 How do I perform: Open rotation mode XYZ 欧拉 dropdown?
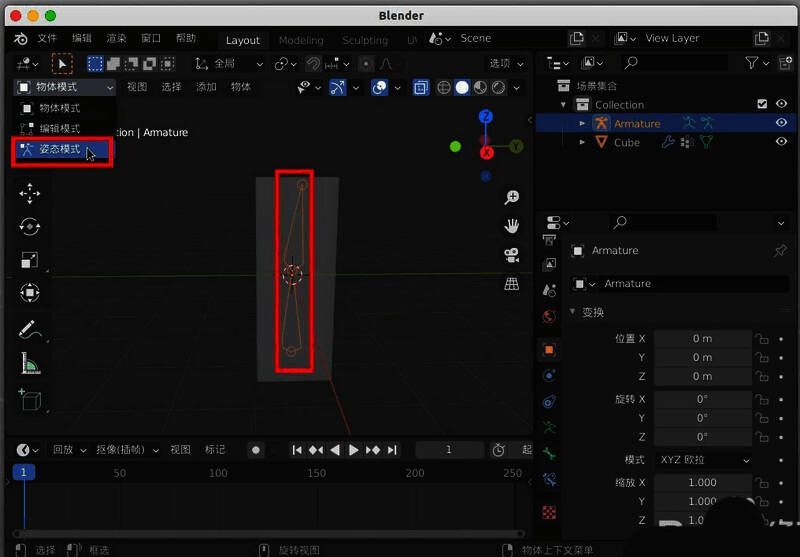(703, 460)
